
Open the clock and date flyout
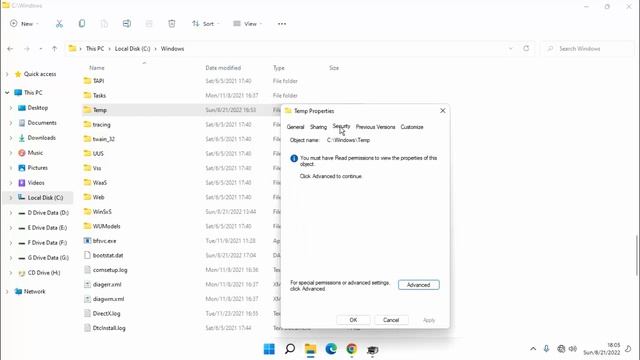point(602,349)
